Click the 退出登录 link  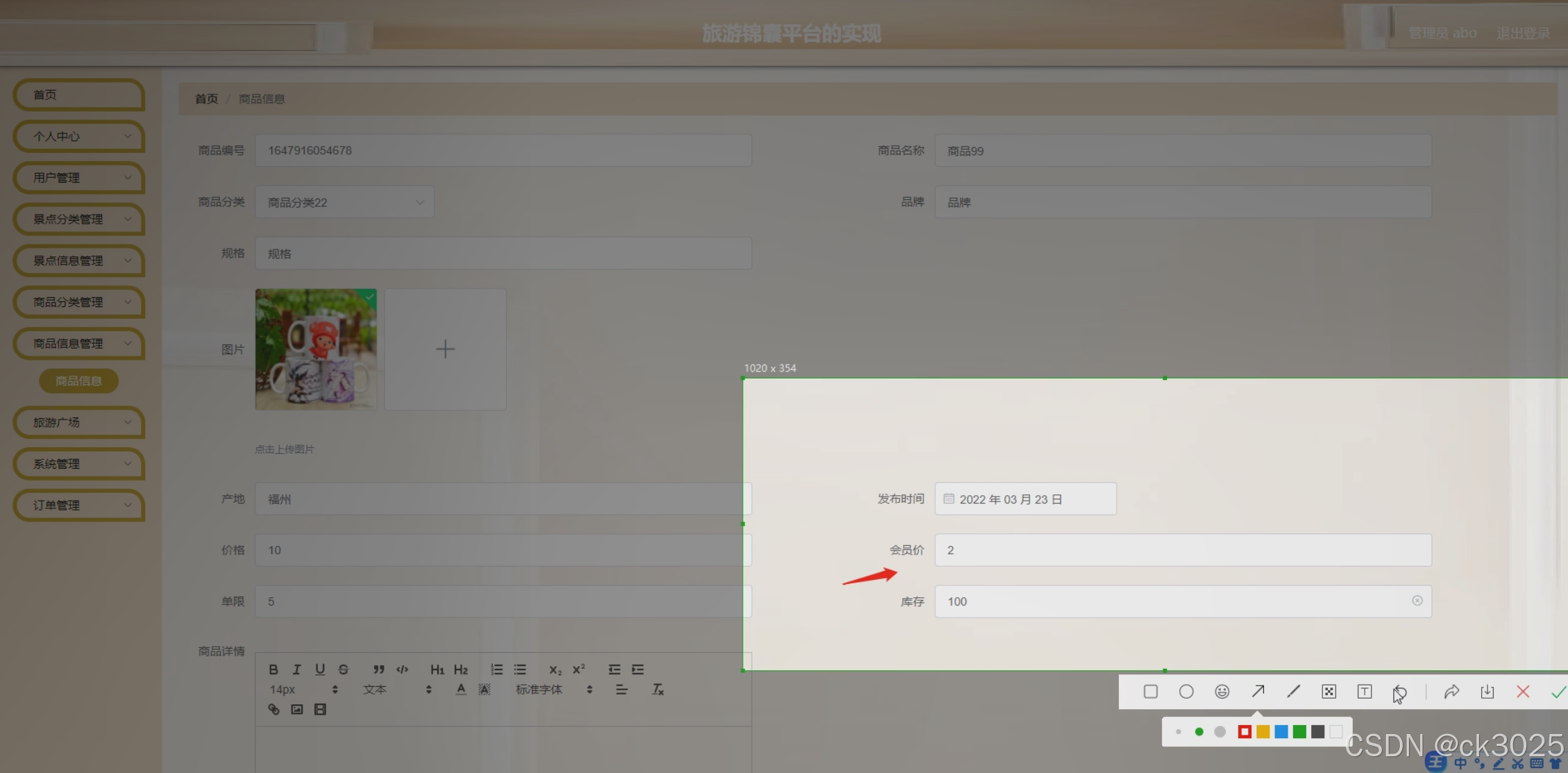pos(1523,33)
